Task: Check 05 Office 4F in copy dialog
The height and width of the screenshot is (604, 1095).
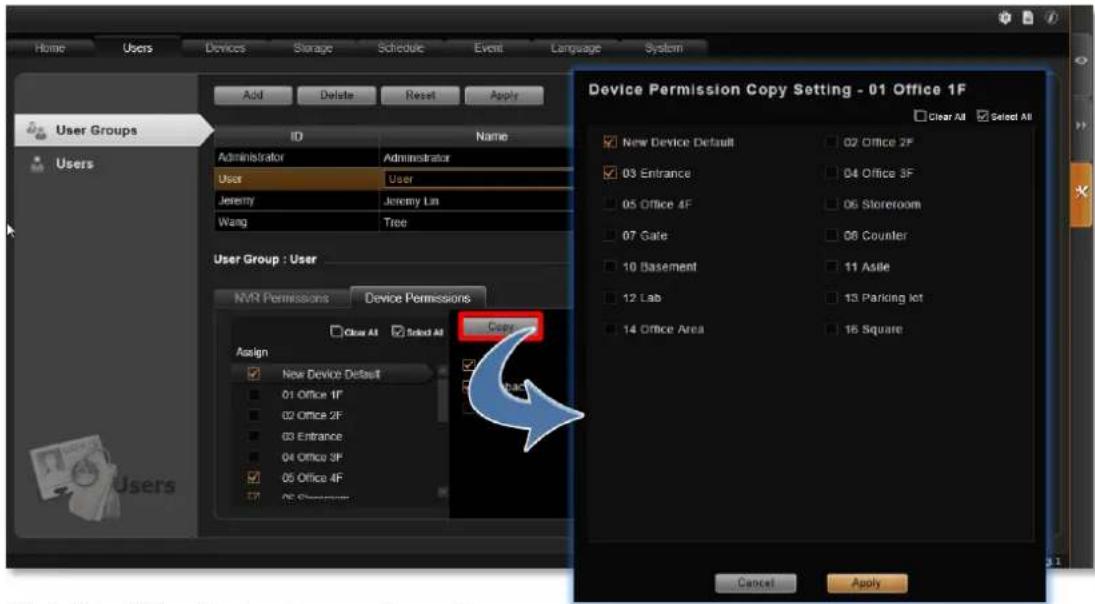Action: point(610,204)
